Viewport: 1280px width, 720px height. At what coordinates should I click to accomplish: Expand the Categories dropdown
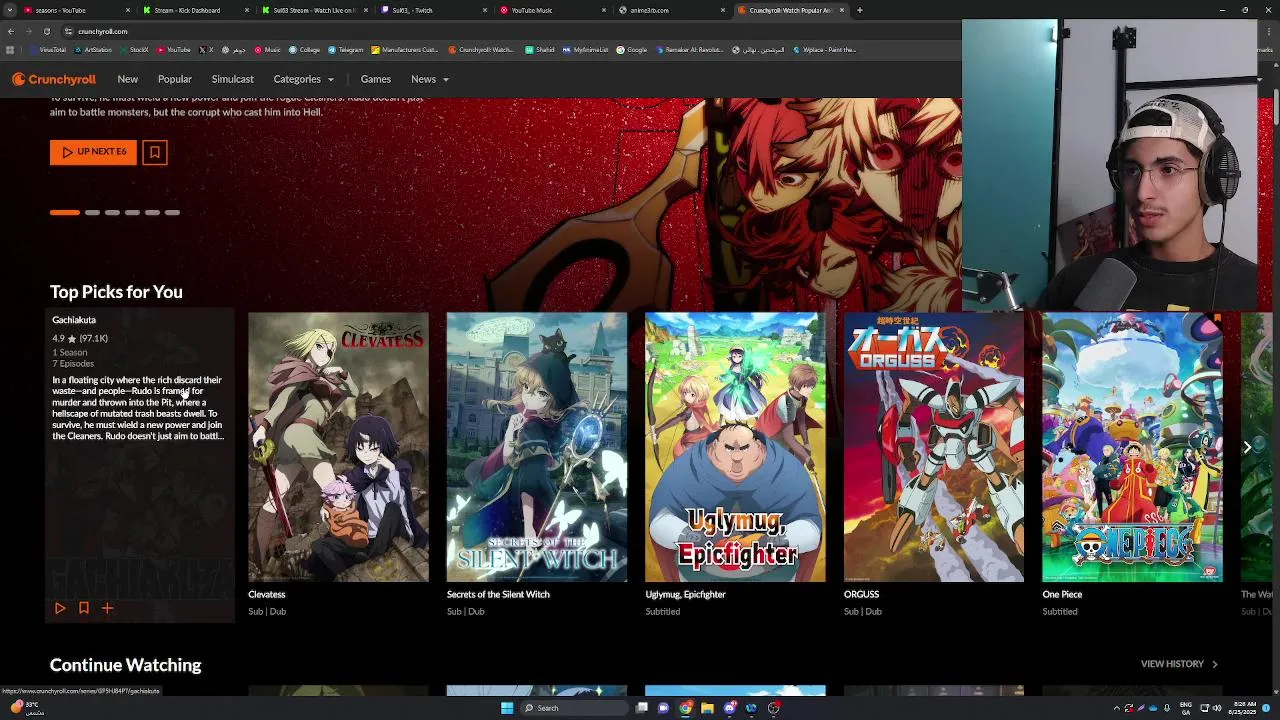pos(304,79)
